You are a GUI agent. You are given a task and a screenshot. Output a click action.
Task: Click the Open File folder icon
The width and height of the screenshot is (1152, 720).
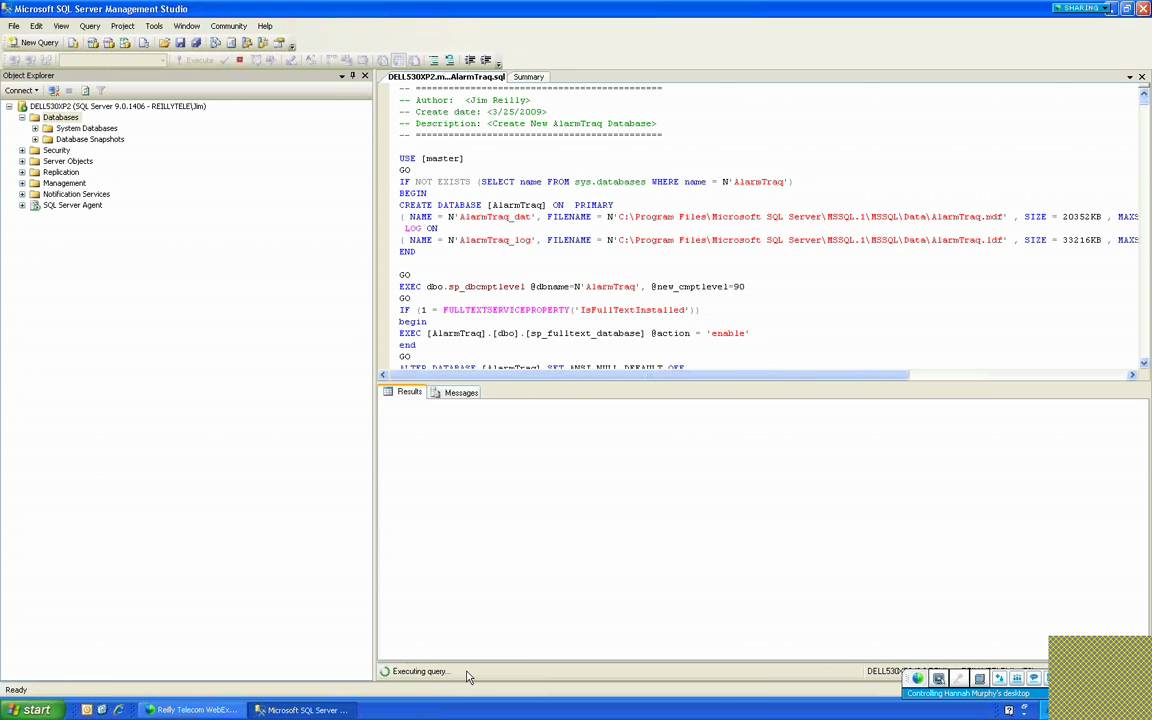tap(164, 43)
